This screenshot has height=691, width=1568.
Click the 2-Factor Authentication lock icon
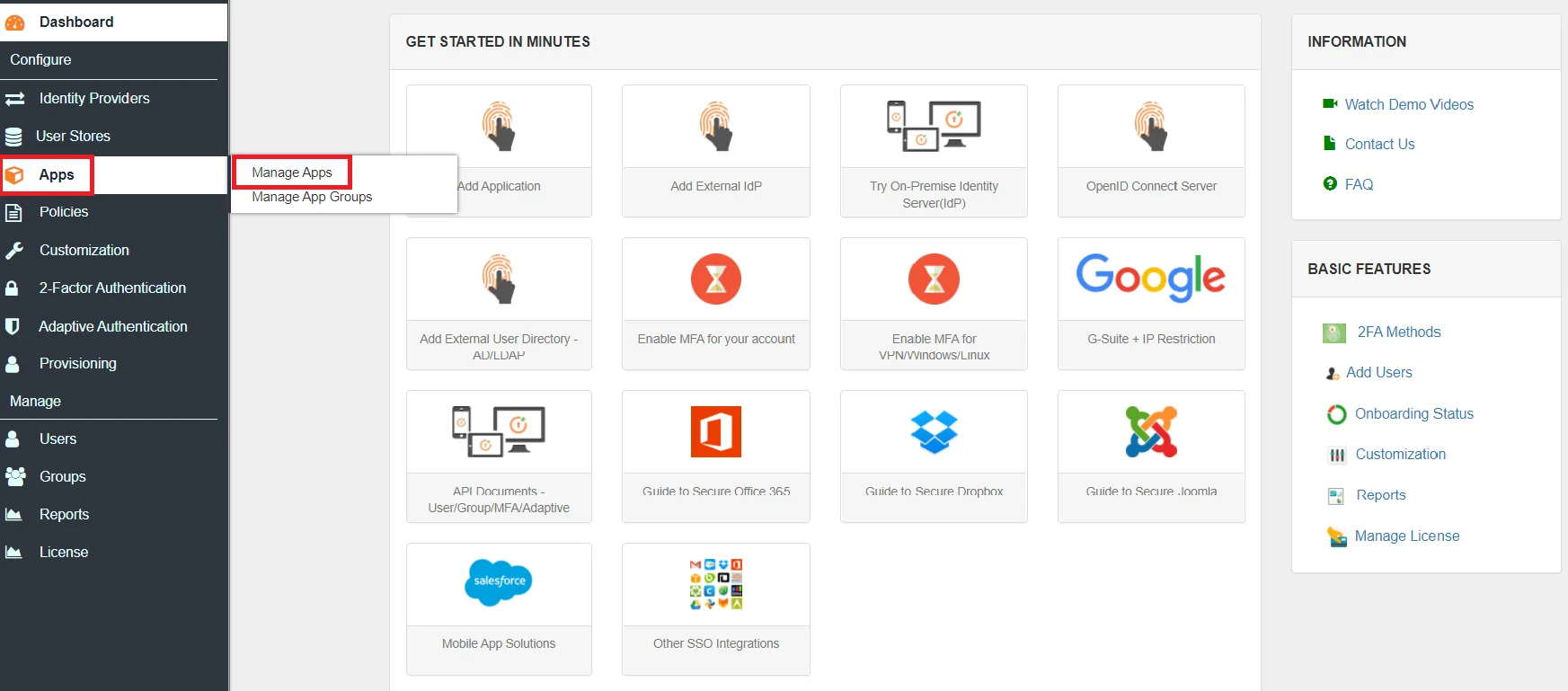click(x=12, y=288)
